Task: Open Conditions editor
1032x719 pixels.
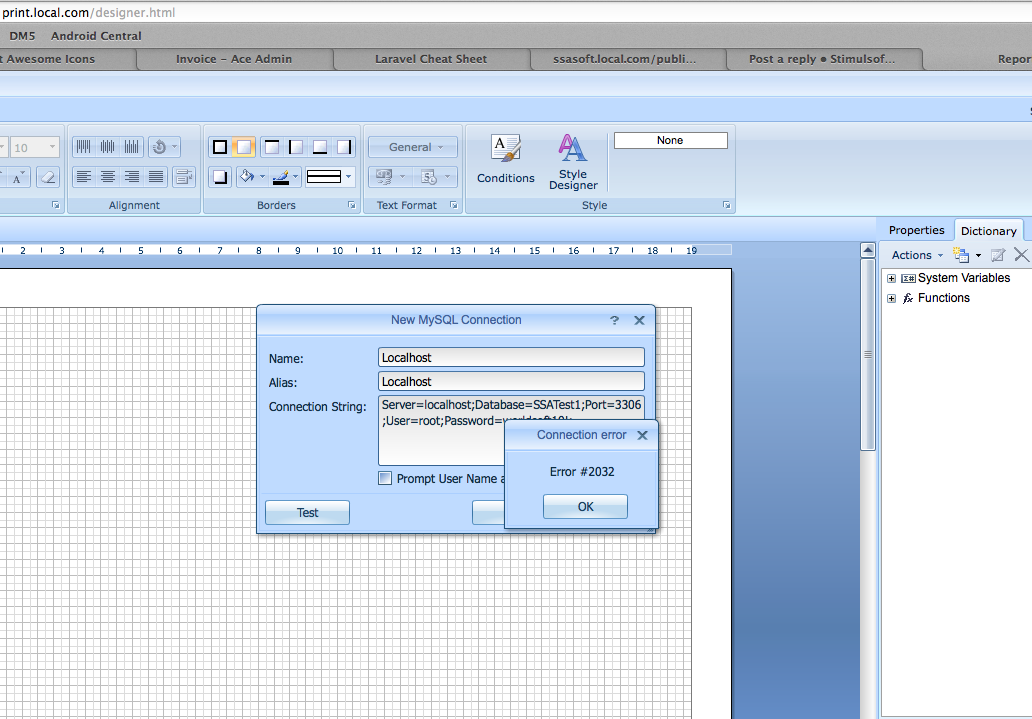Action: click(505, 159)
